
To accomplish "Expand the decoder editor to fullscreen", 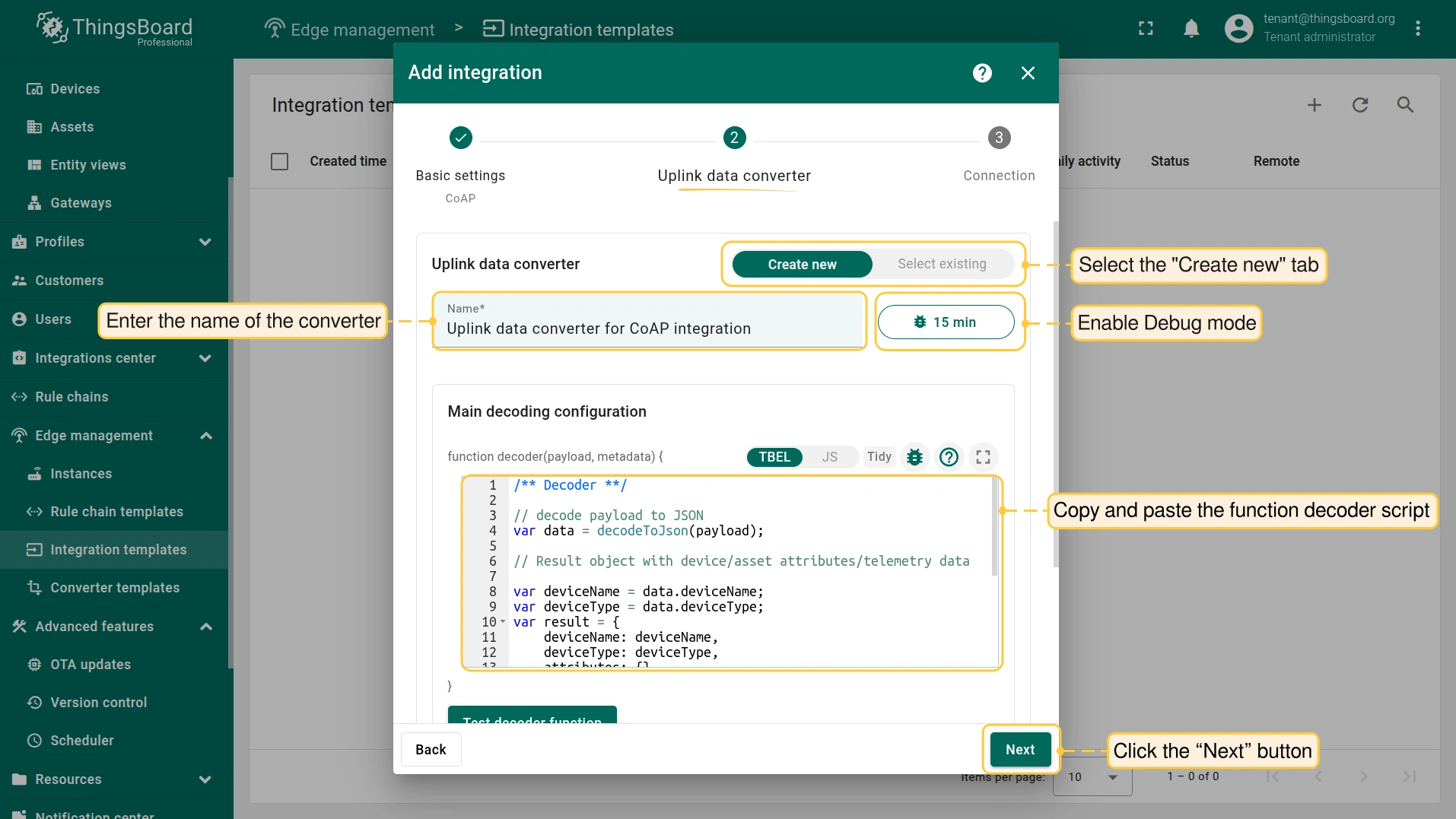I will (983, 457).
